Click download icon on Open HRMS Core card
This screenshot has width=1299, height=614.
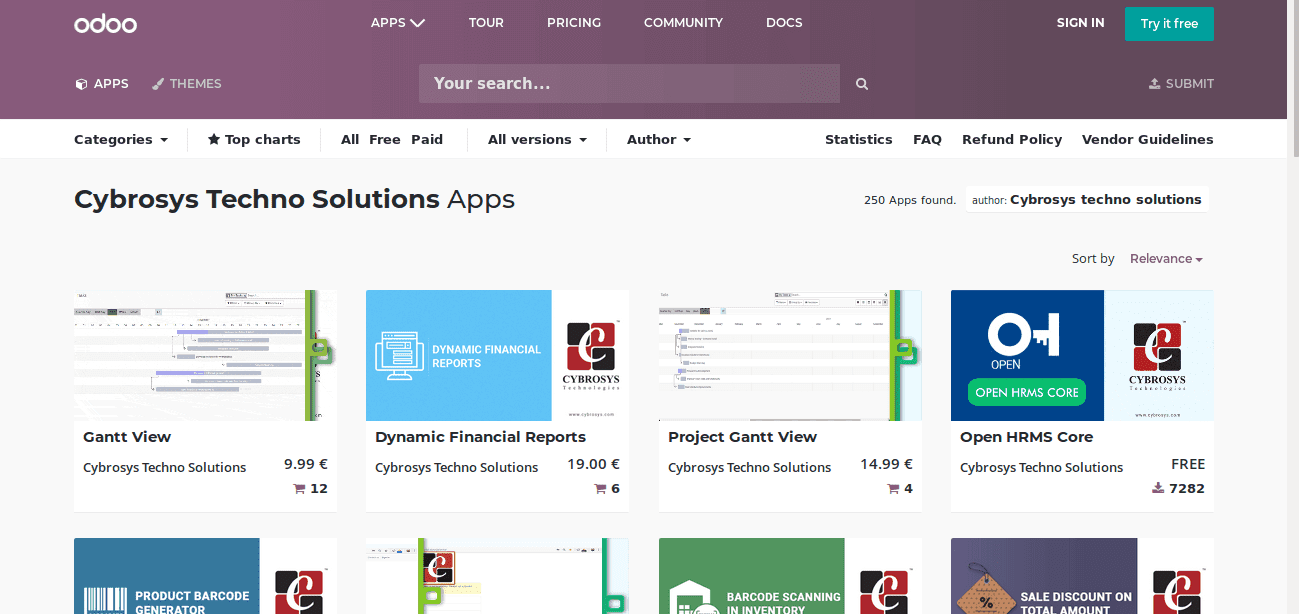point(1158,489)
